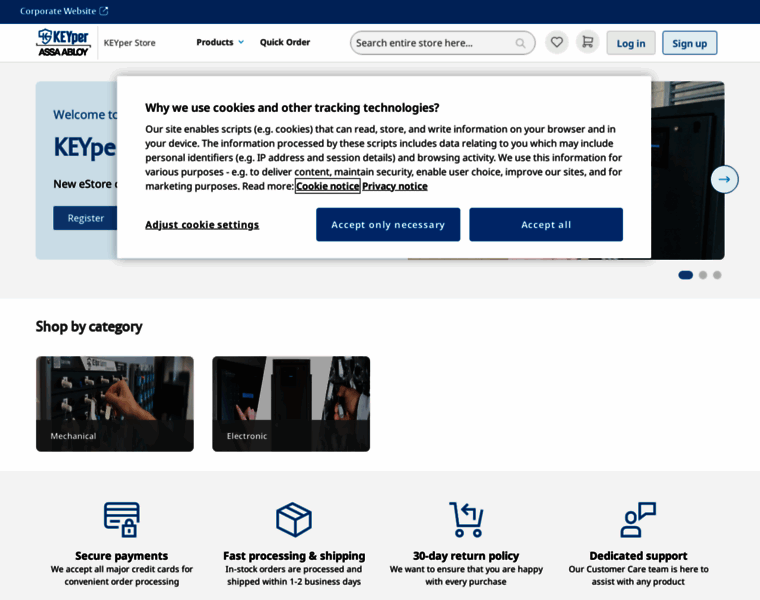Select the second carousel indicator dot

pyautogui.click(x=703, y=275)
